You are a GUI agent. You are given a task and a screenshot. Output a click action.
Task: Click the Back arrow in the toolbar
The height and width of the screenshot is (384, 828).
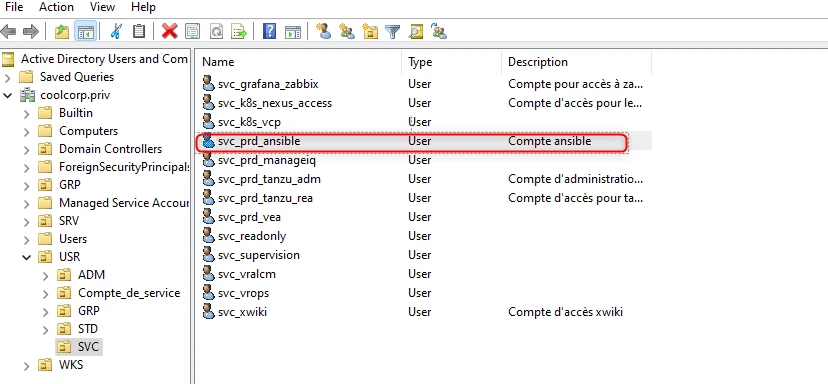click(x=8, y=32)
